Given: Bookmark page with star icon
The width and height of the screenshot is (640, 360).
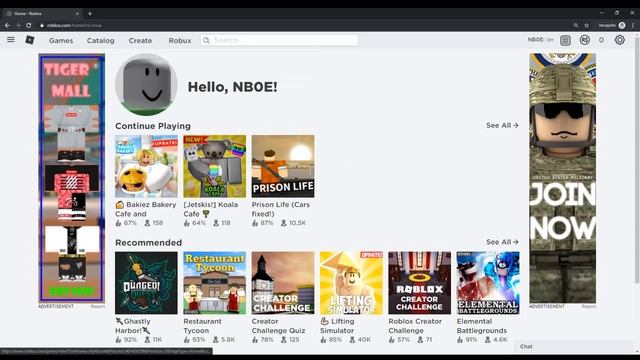Looking at the screenshot, I should [x=587, y=25].
